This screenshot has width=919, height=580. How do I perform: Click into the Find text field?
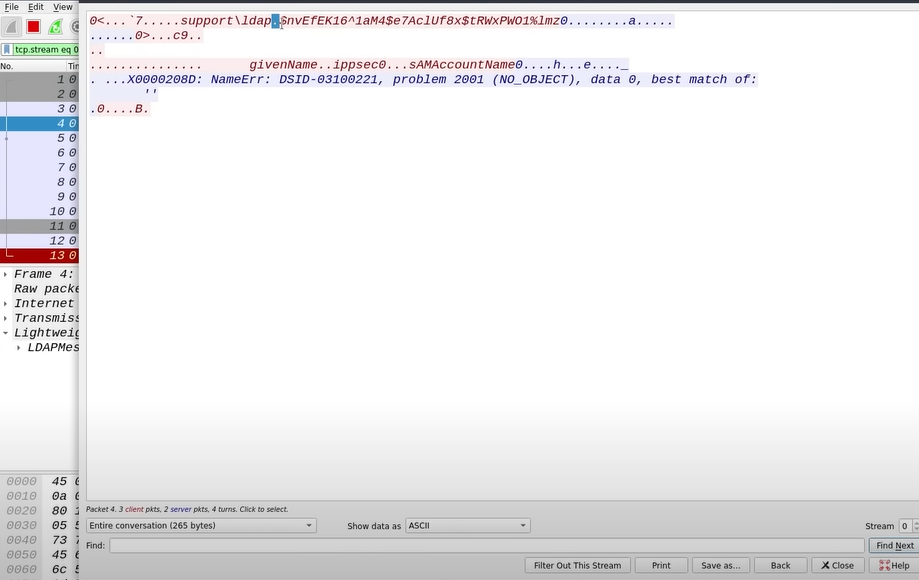[486, 545]
